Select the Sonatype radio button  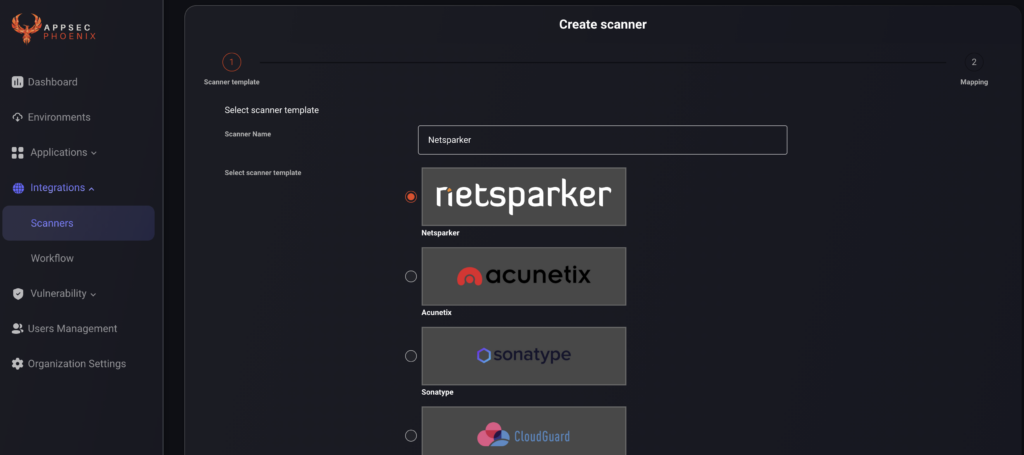[x=411, y=356]
